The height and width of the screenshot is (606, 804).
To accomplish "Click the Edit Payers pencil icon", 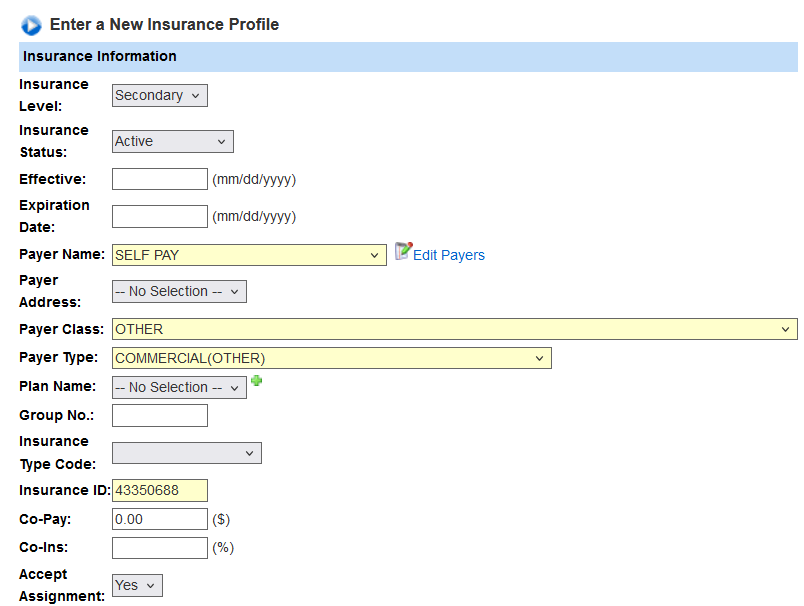I will pos(403,252).
